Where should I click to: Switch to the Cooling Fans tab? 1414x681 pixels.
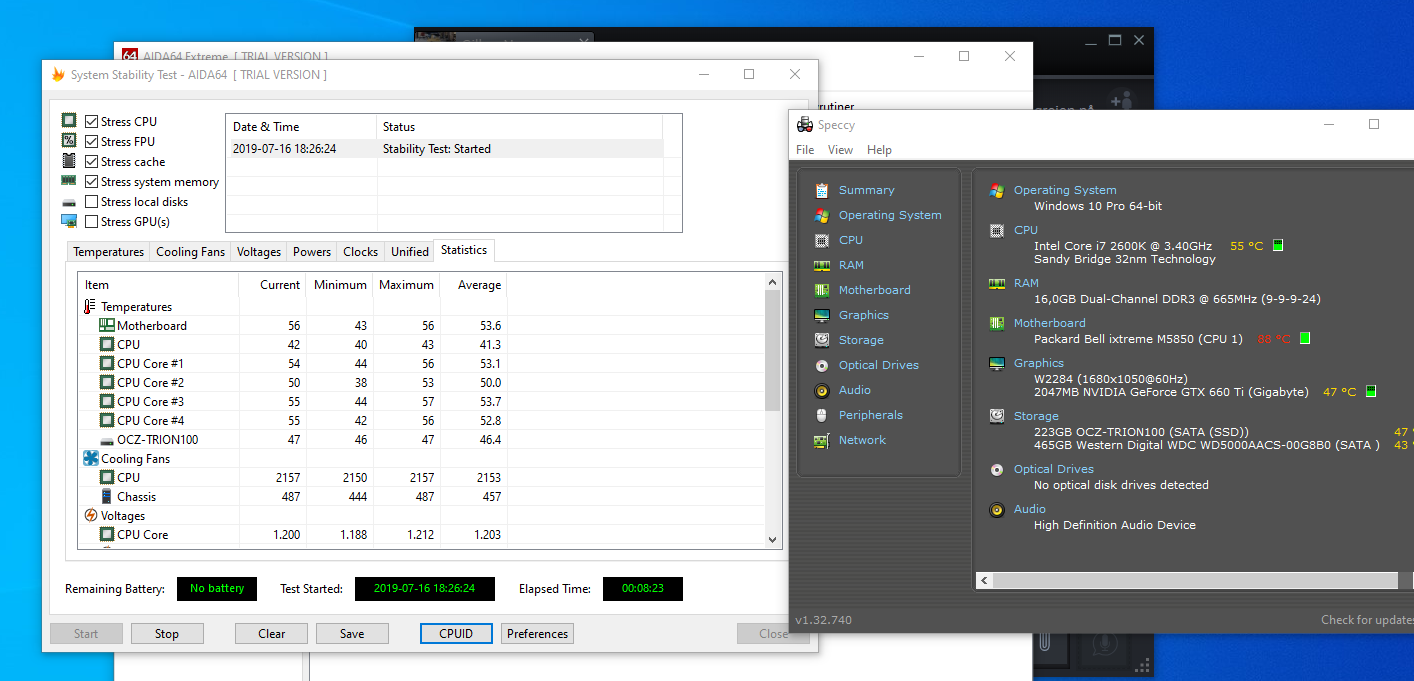[190, 252]
